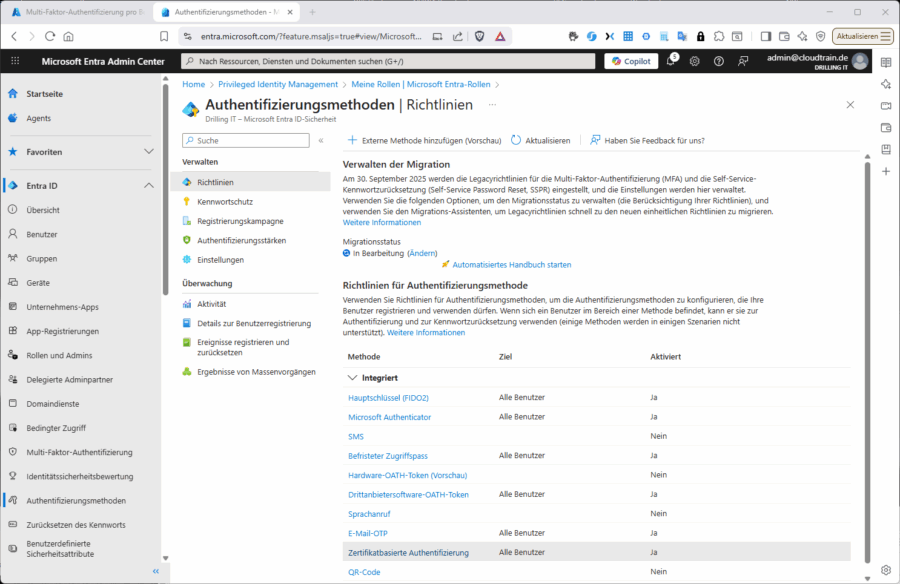Click the blade Suche input field

pyautogui.click(x=246, y=140)
